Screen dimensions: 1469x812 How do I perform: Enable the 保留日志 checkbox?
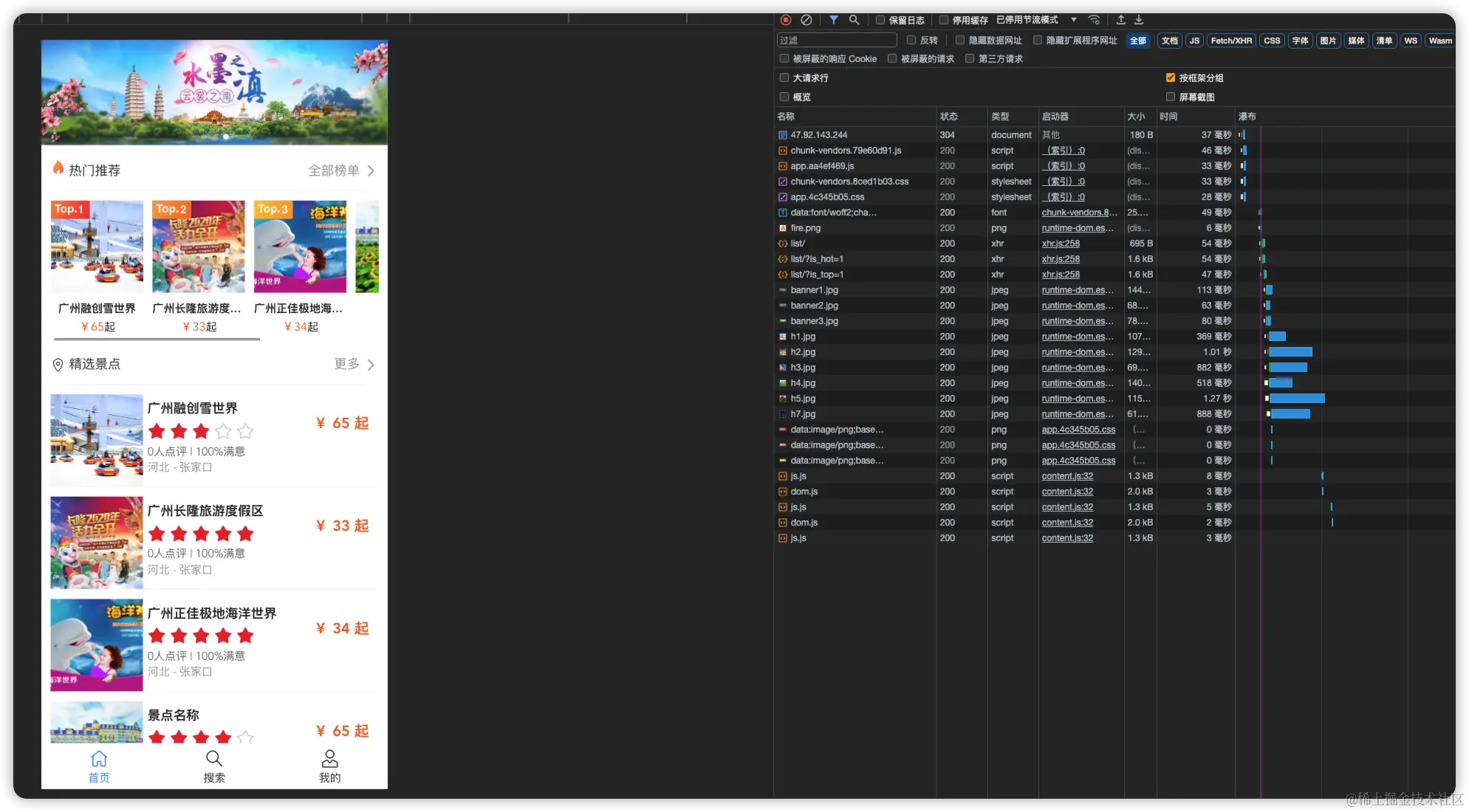tap(880, 20)
